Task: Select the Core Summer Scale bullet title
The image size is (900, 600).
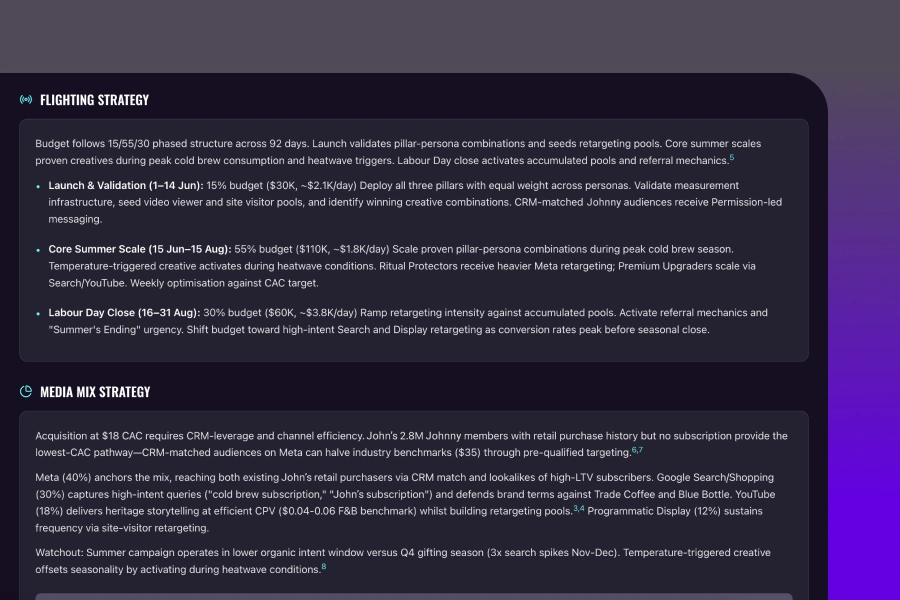Action: 140,249
